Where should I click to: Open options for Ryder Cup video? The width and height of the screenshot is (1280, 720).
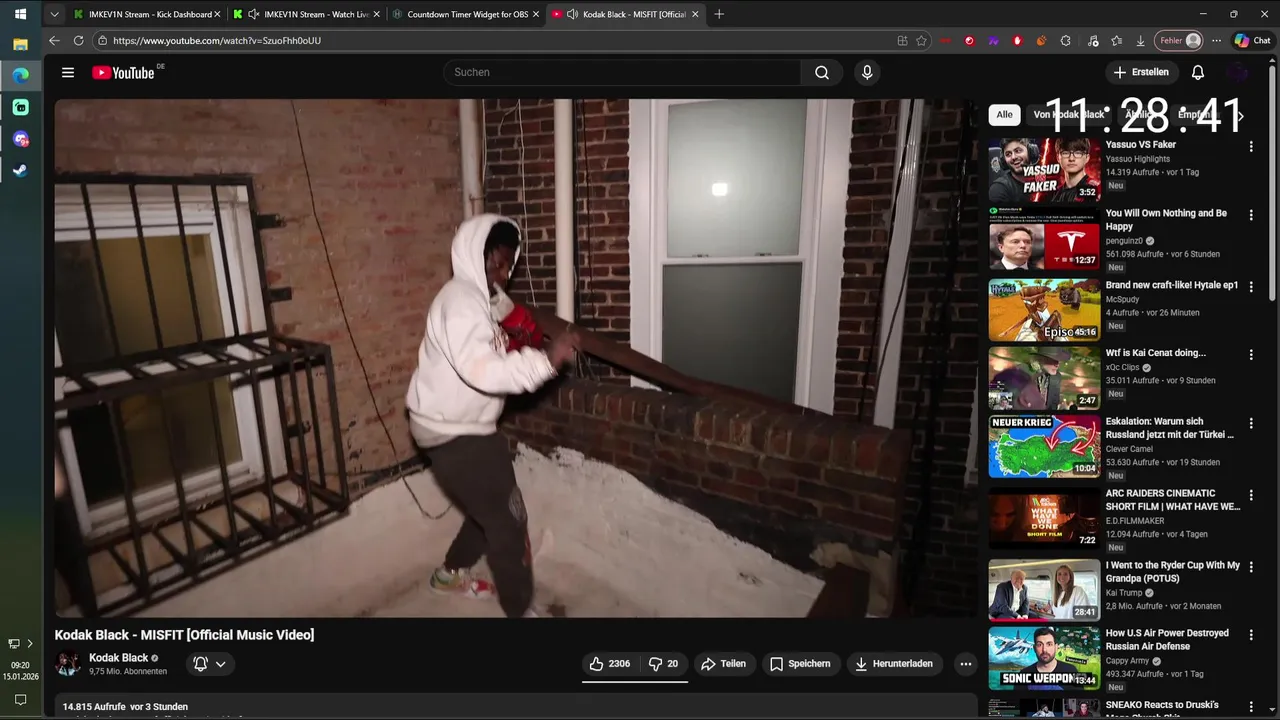(x=1251, y=567)
